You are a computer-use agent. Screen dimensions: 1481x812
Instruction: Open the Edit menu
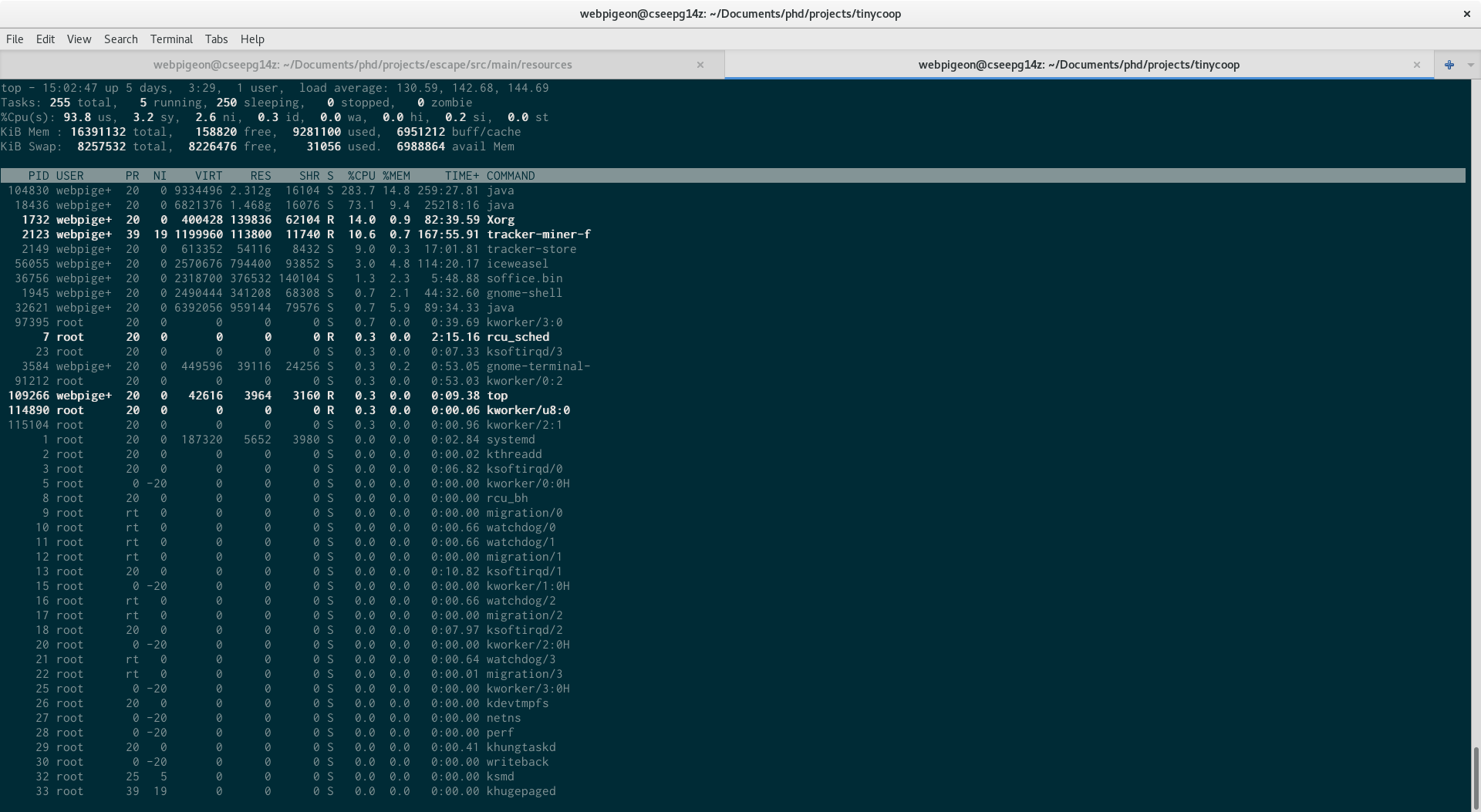pos(46,39)
